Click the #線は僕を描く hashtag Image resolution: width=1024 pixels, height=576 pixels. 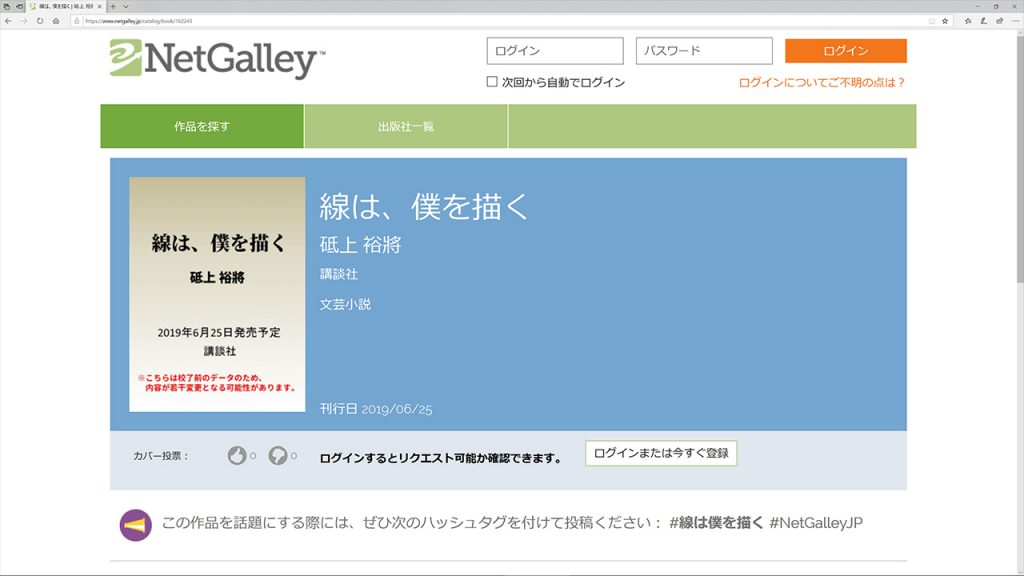(x=716, y=522)
